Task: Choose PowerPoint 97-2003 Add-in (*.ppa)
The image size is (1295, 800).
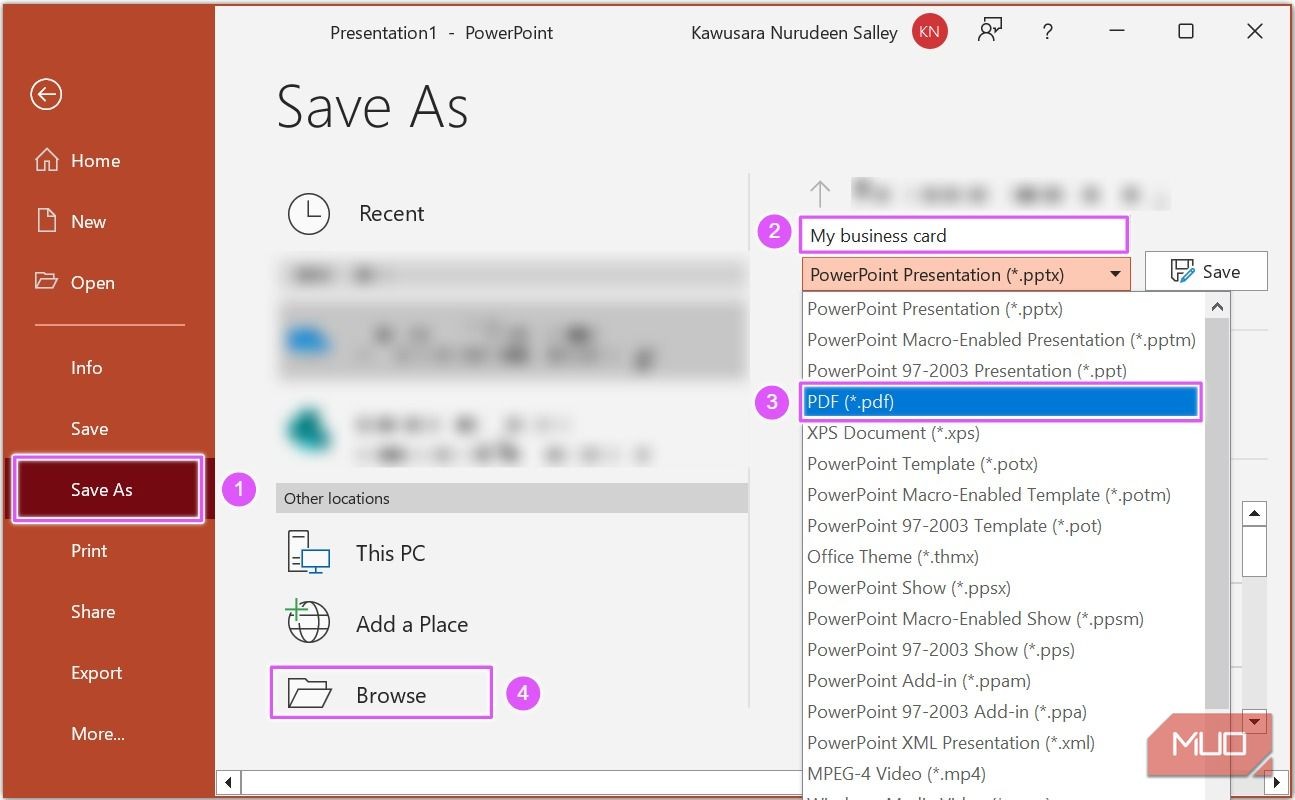Action: 1004,712
